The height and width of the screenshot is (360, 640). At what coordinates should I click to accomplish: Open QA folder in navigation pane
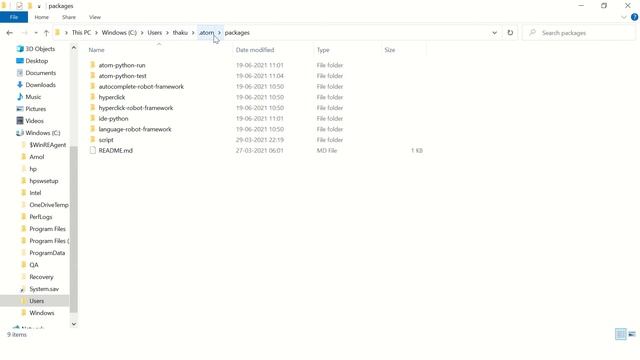pyautogui.click(x=34, y=265)
